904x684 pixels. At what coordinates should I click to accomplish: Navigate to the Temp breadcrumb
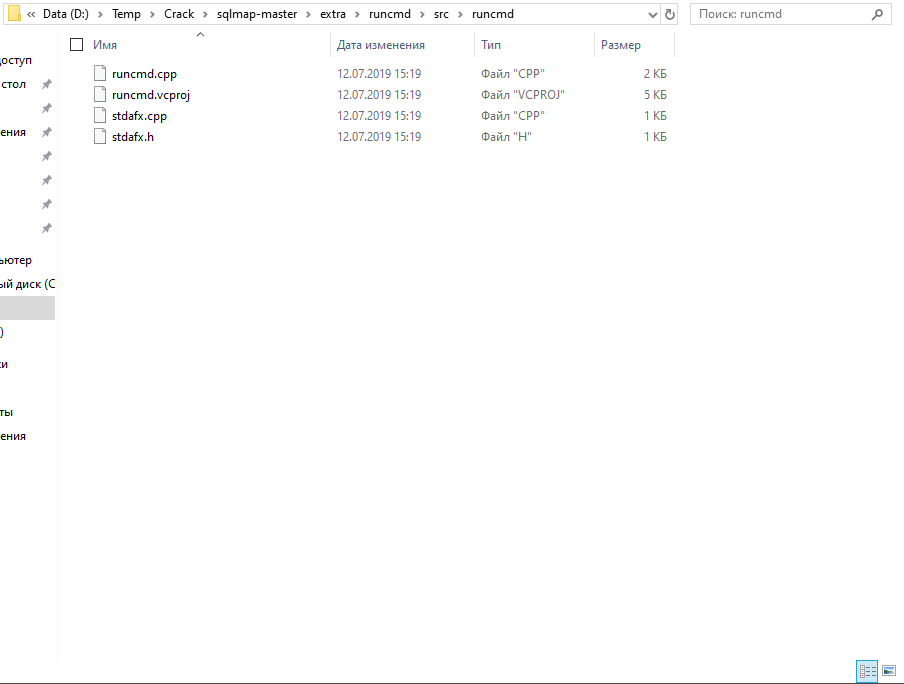tap(126, 14)
